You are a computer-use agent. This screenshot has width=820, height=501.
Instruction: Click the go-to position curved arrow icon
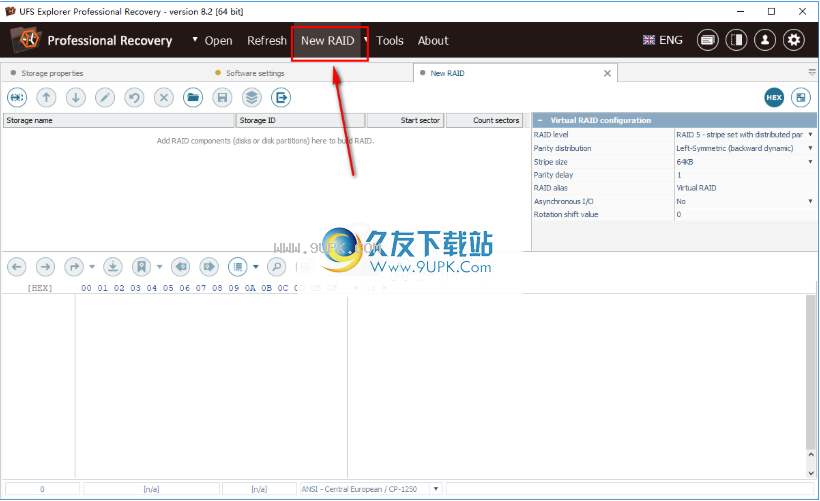[74, 267]
